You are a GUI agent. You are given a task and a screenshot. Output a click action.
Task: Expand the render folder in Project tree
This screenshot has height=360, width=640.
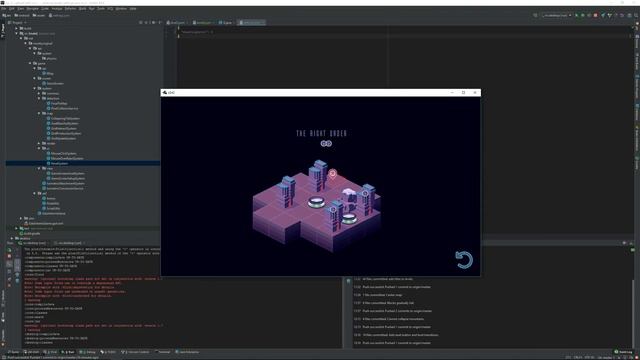39,143
